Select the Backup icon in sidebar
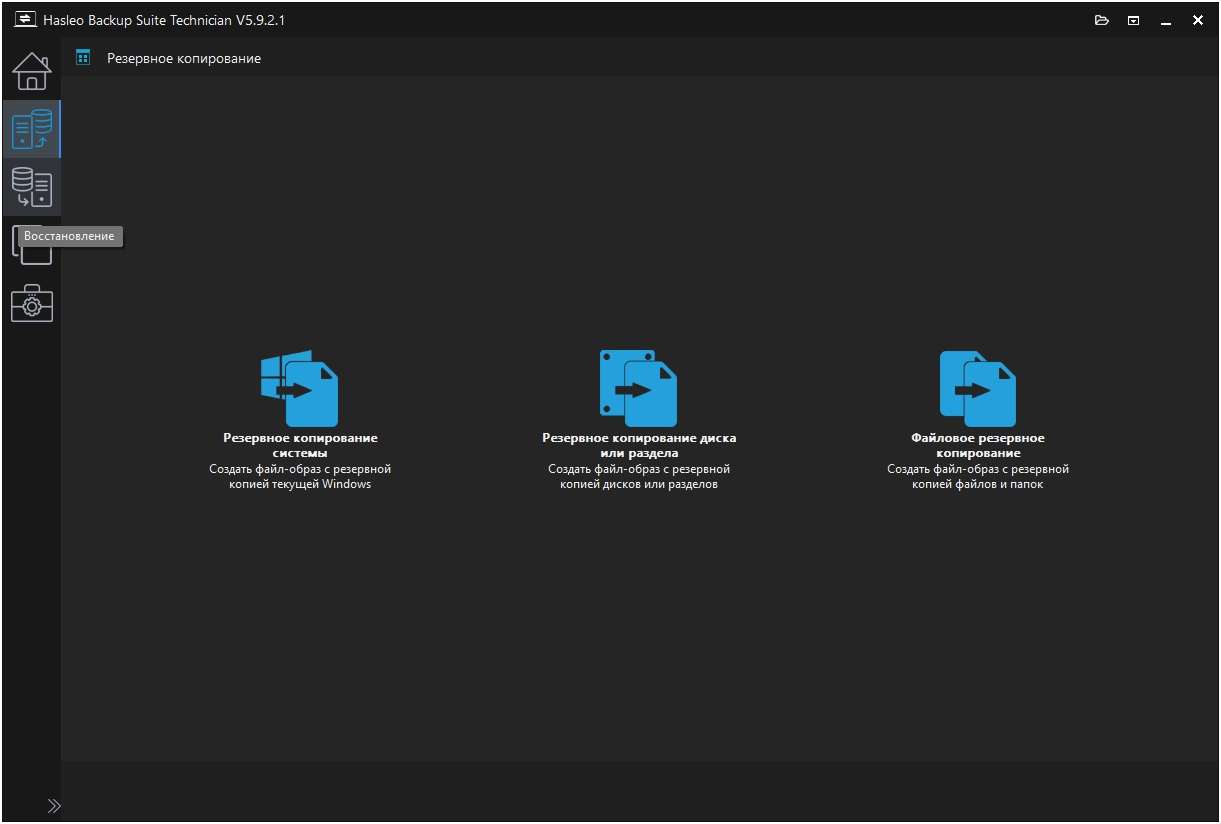1221x824 pixels. [31, 129]
